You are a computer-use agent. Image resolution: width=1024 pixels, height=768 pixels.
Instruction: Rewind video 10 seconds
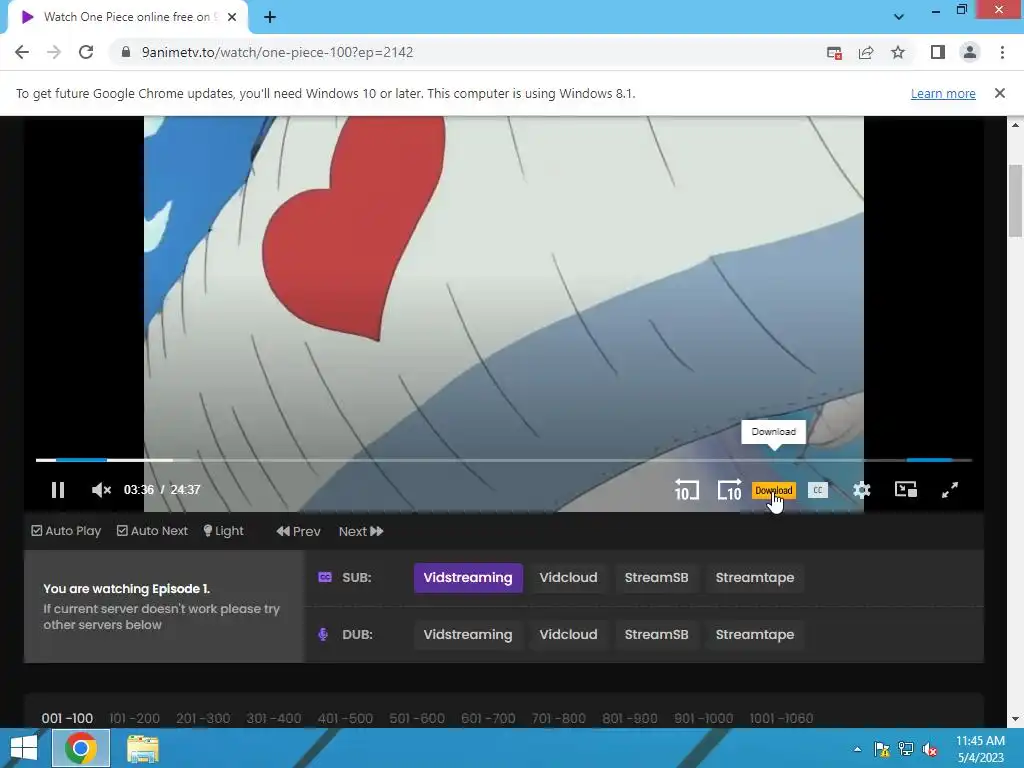click(686, 490)
